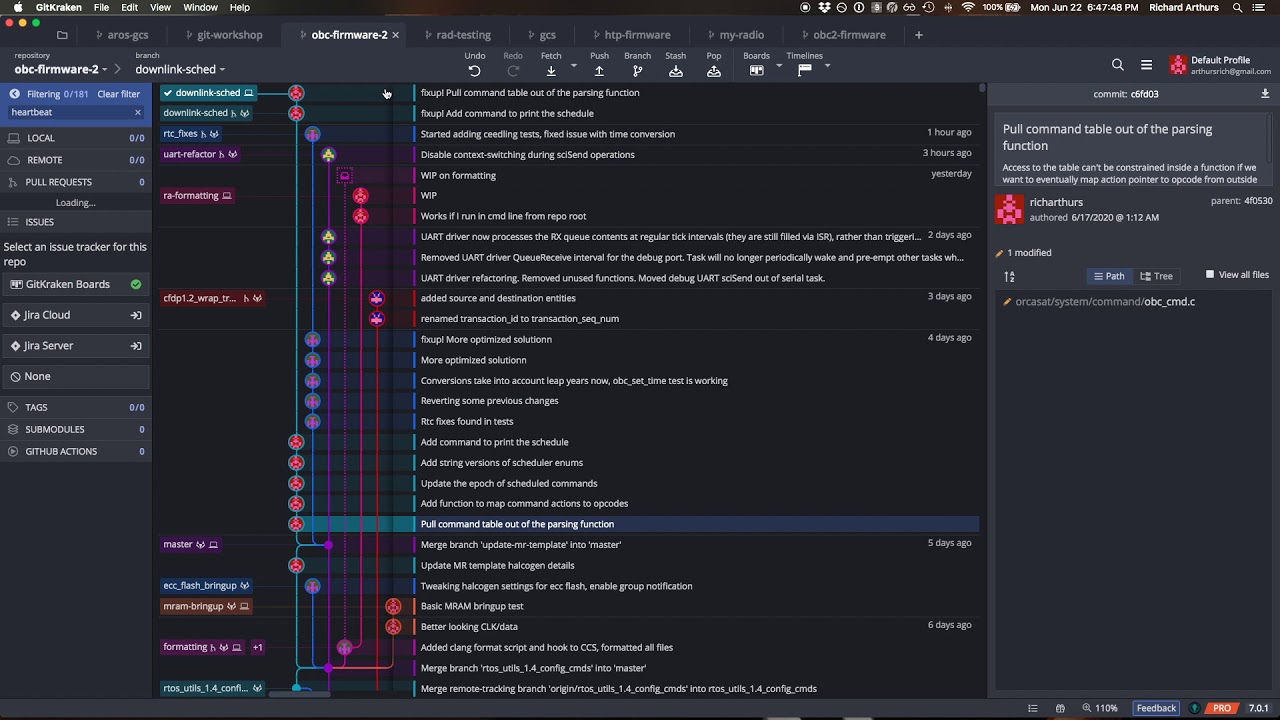Click the zoom 110% indicator
This screenshot has width=1280, height=720.
(1100, 708)
